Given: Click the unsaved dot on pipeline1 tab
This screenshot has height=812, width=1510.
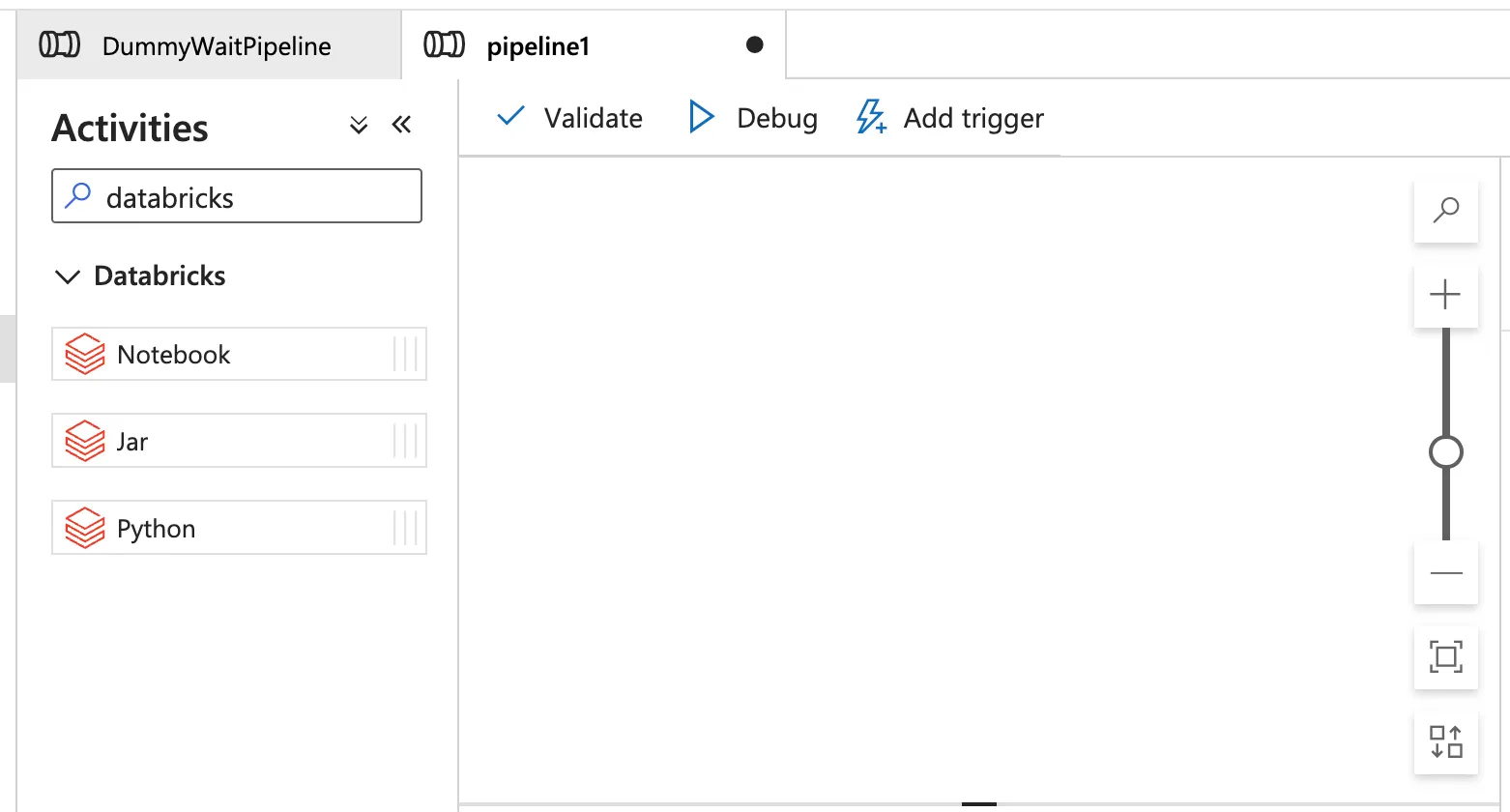Looking at the screenshot, I should click(755, 44).
